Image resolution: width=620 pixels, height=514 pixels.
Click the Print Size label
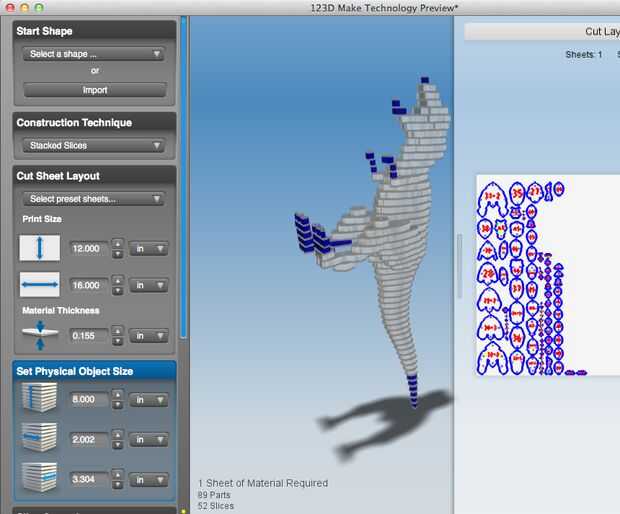(42, 219)
